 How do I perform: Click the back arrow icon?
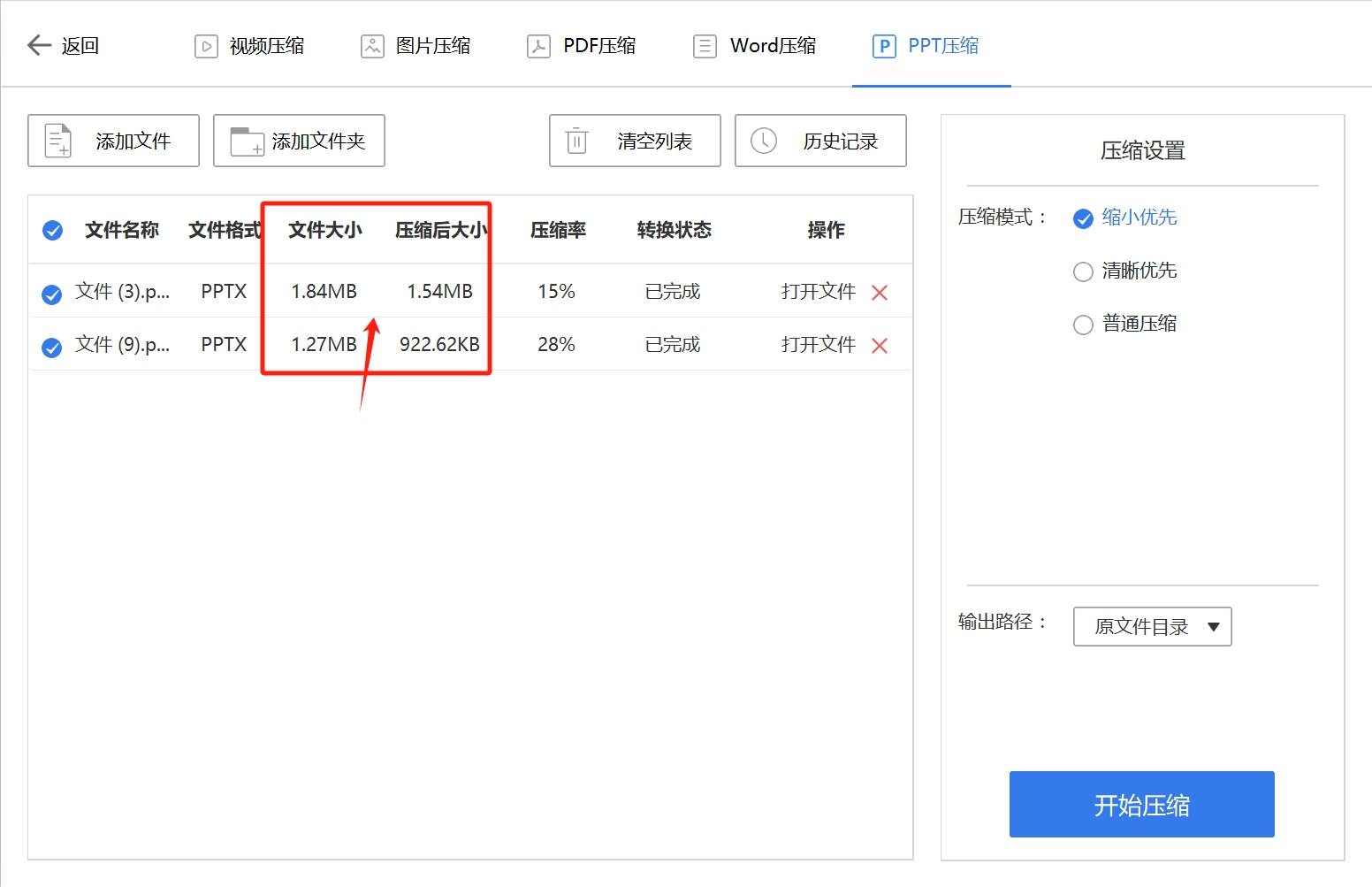coord(40,45)
